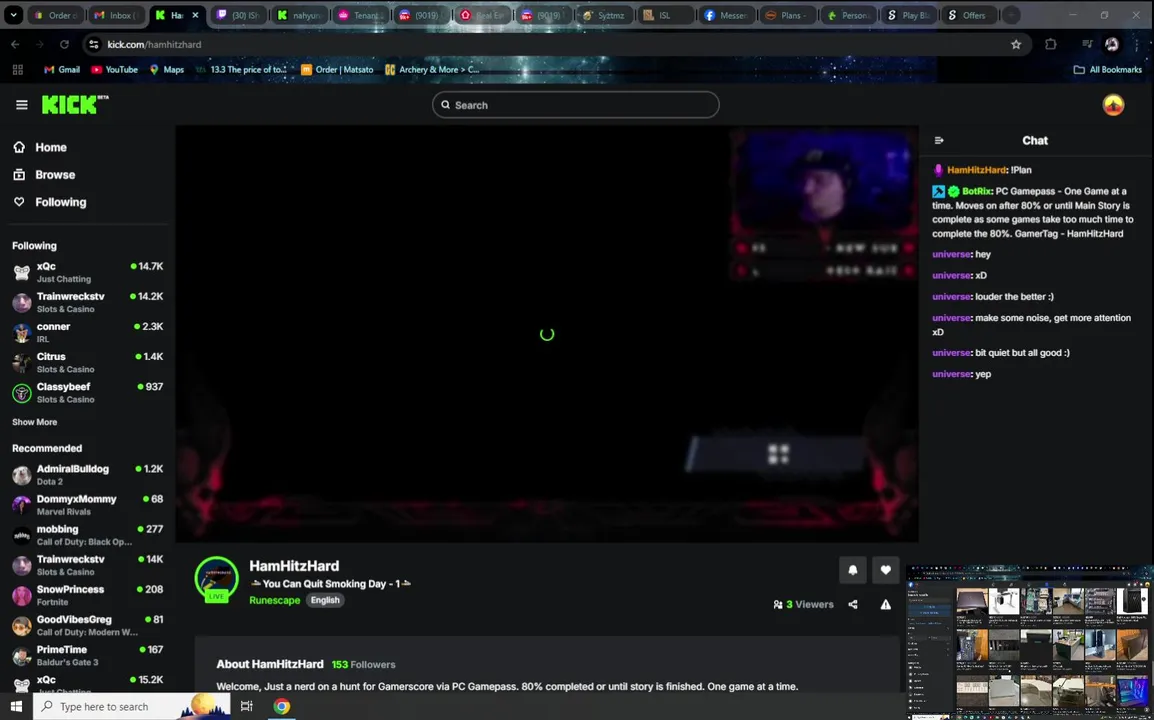The width and height of the screenshot is (1154, 720).
Task: Open GoodVibesGreg channel
Action: pyautogui.click(x=88, y=625)
